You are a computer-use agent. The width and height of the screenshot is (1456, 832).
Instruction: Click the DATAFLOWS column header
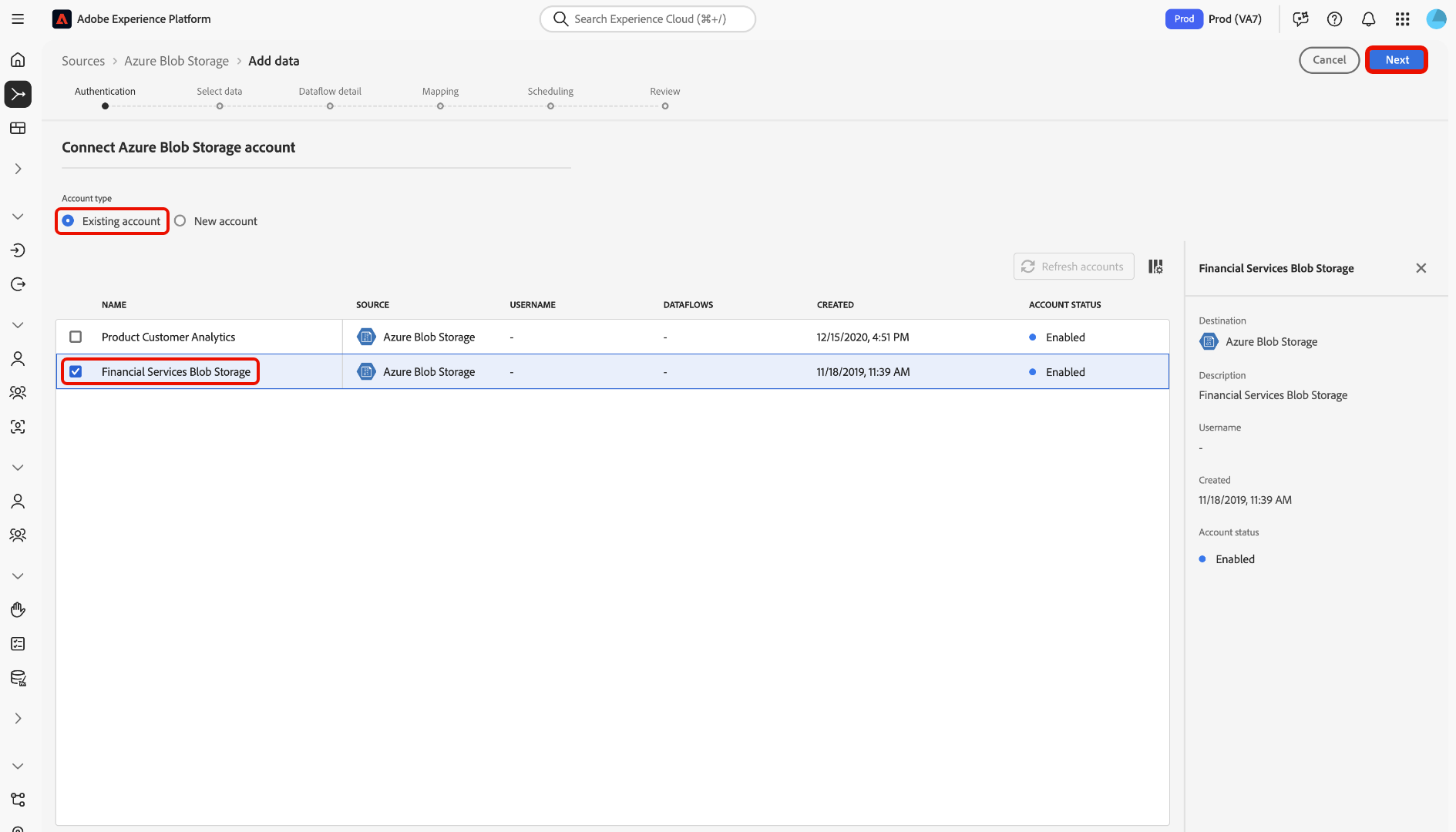click(x=688, y=305)
